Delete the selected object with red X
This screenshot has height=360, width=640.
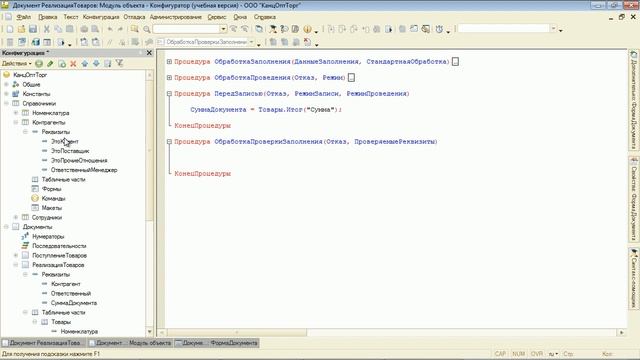click(73, 63)
